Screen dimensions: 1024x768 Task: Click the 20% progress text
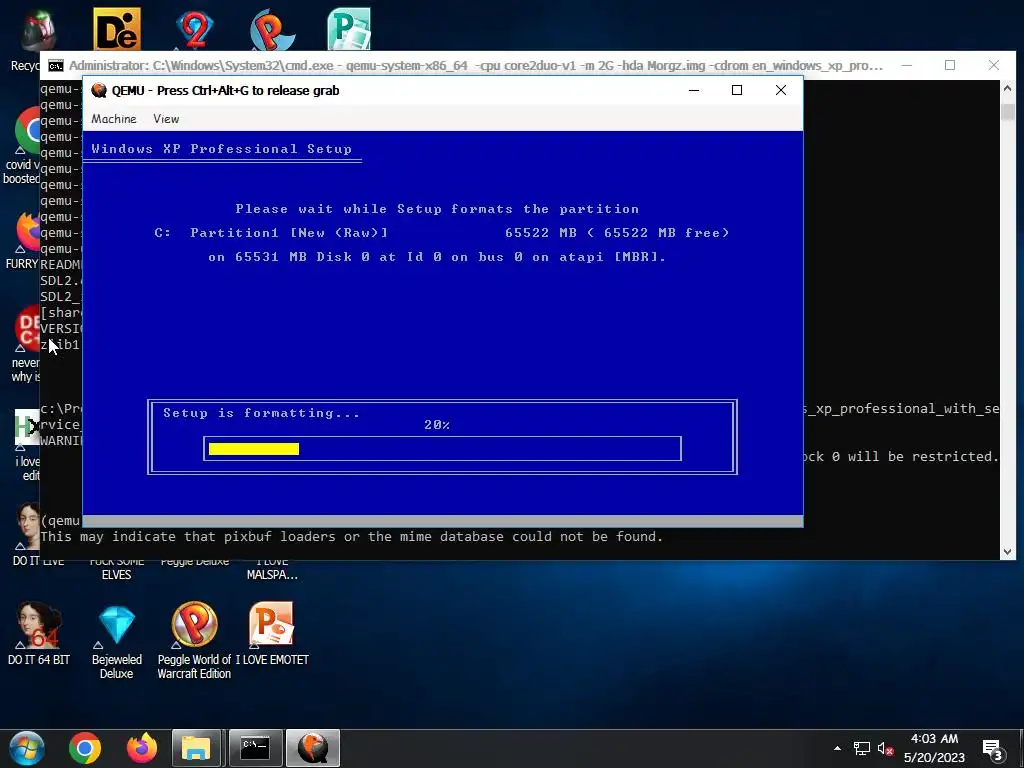click(x=437, y=425)
